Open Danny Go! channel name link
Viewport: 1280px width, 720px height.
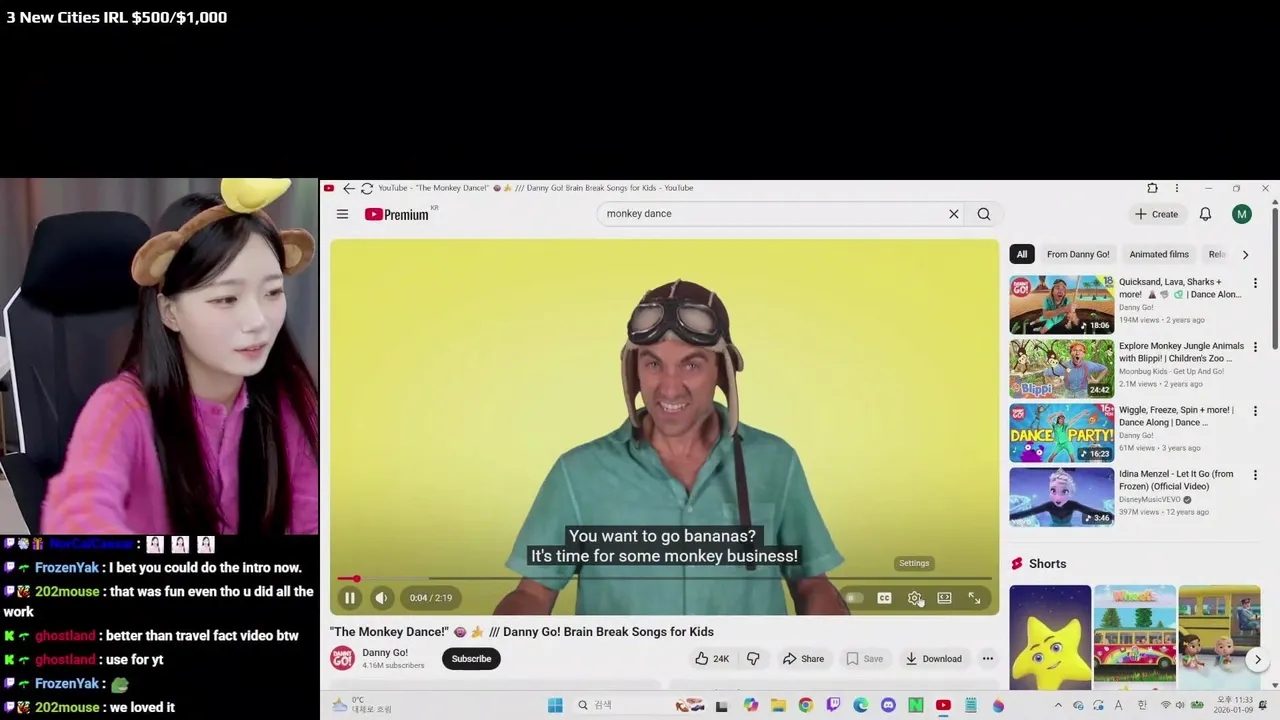(x=385, y=653)
